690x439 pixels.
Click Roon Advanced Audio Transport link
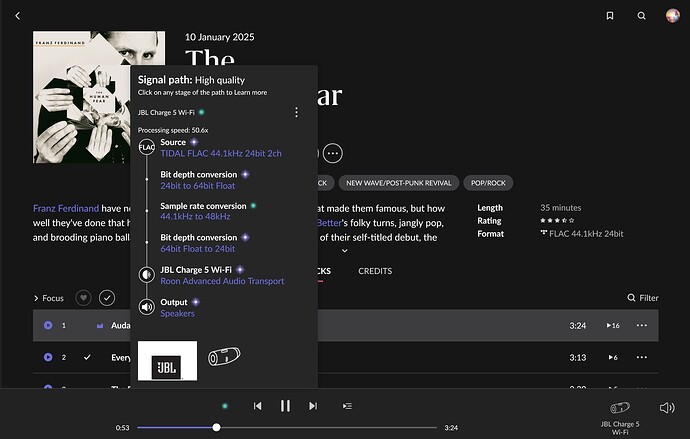222,281
